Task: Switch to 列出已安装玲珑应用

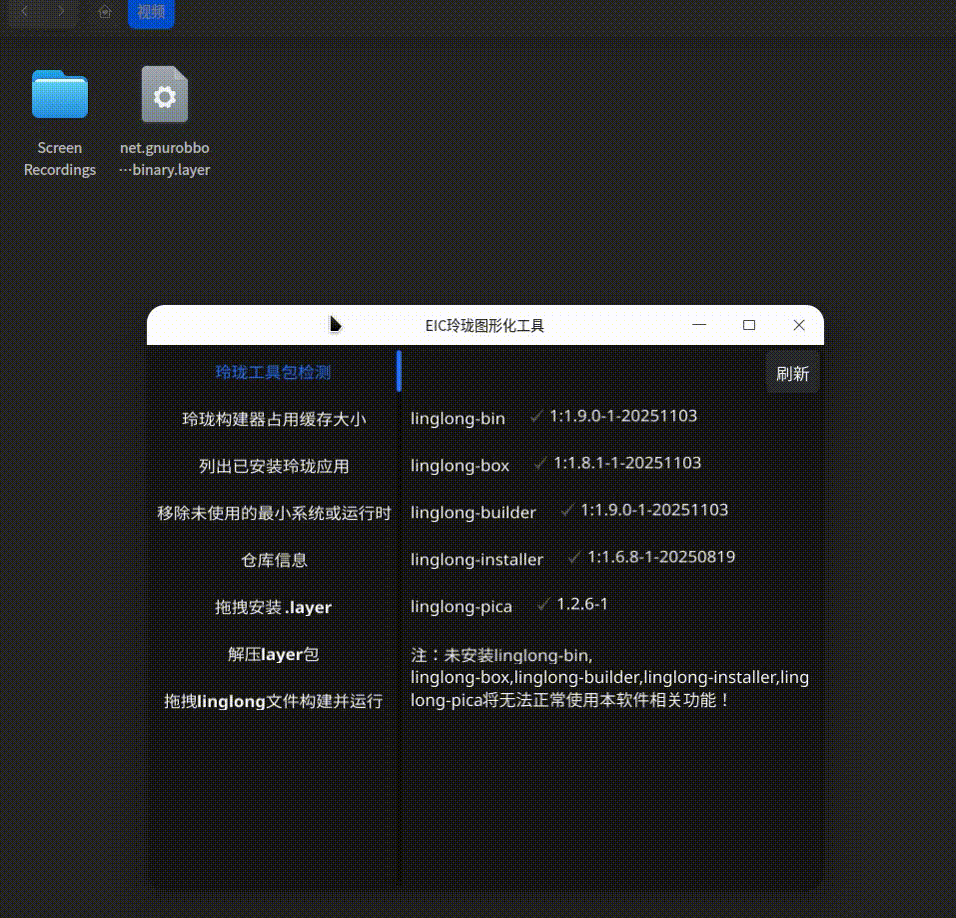Action: 273,466
